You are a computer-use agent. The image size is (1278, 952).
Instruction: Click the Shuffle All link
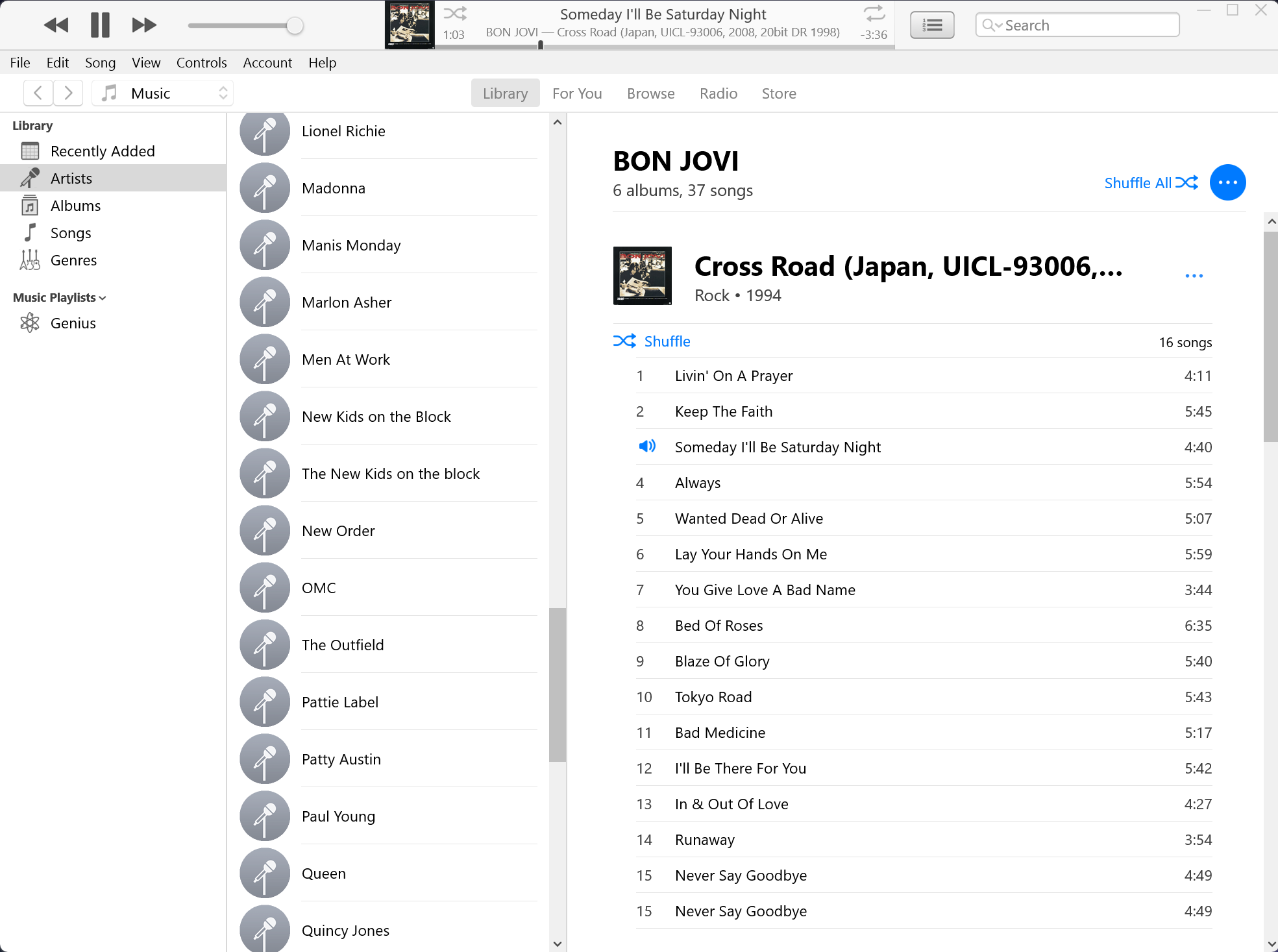tap(1150, 183)
